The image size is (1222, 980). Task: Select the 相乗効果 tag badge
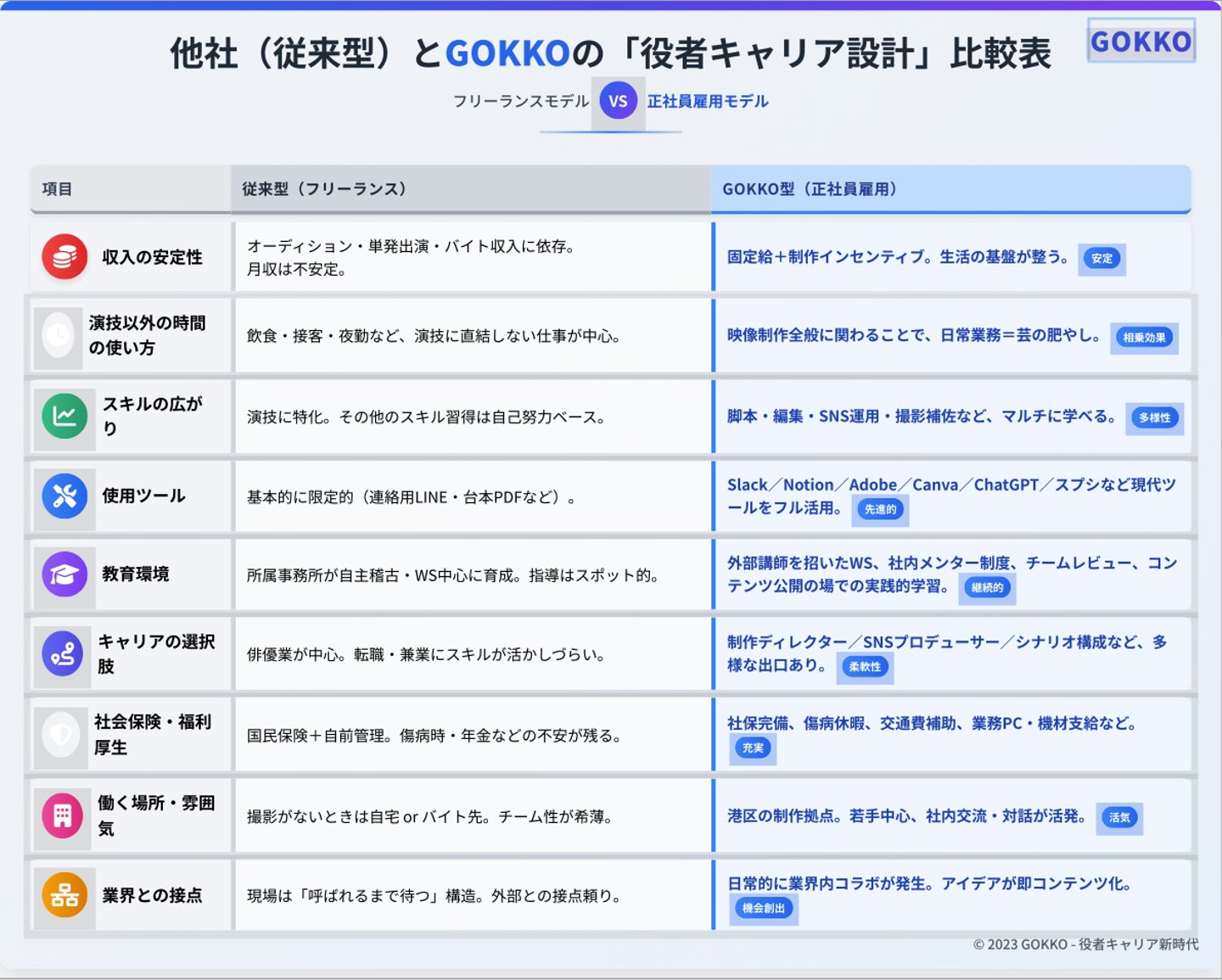coord(1144,338)
